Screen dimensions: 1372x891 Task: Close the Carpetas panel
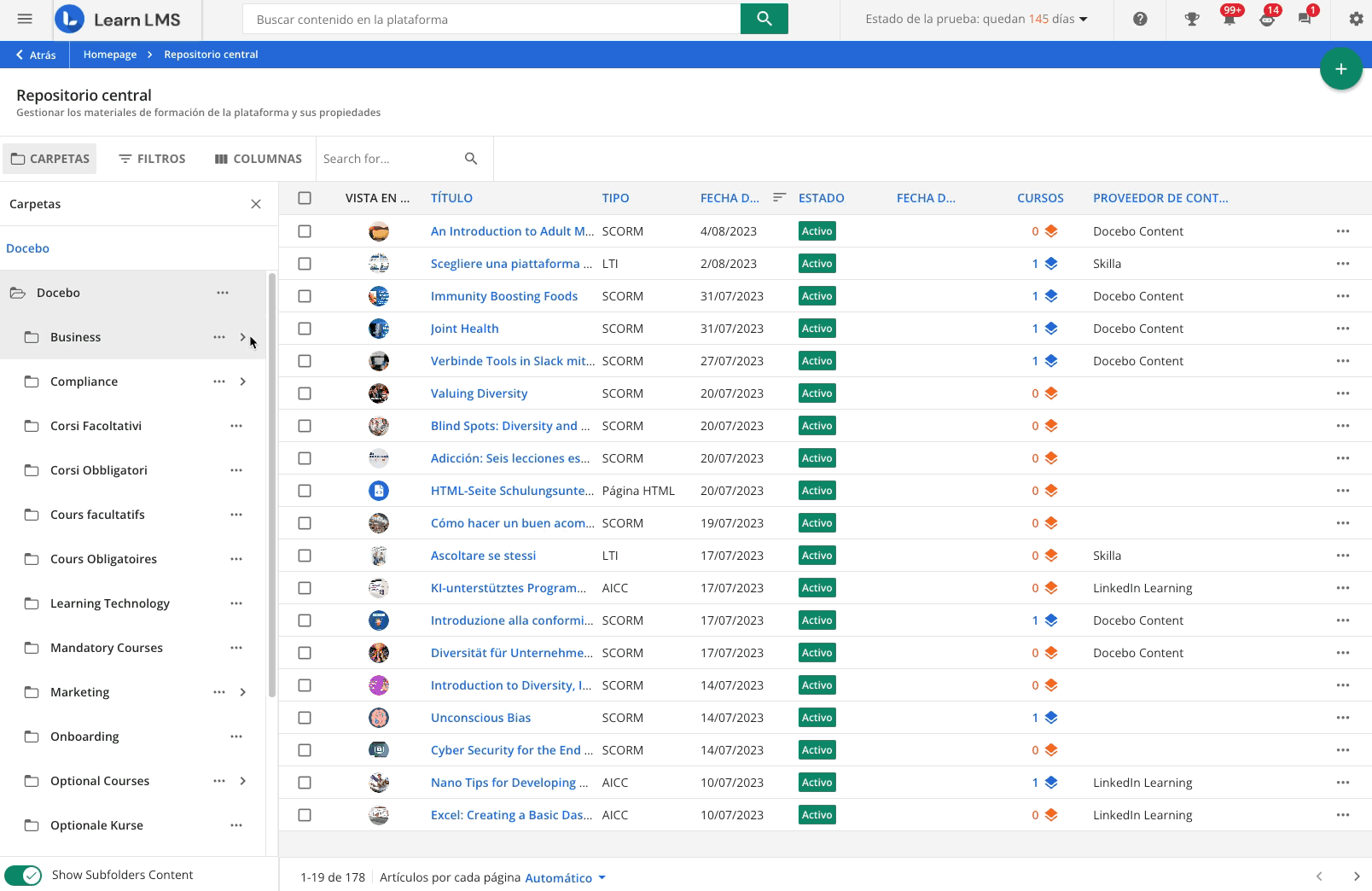[x=256, y=204]
